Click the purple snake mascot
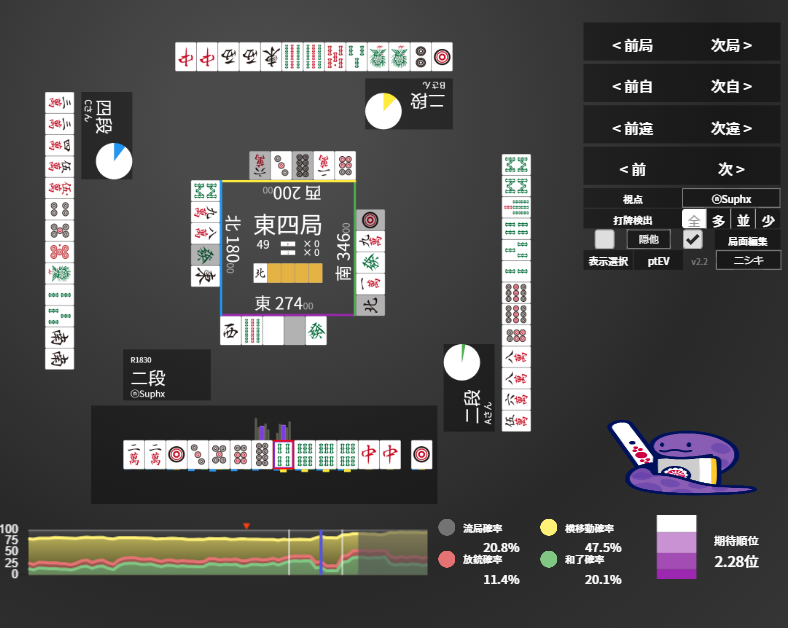This screenshot has width=788, height=628. tap(682, 458)
